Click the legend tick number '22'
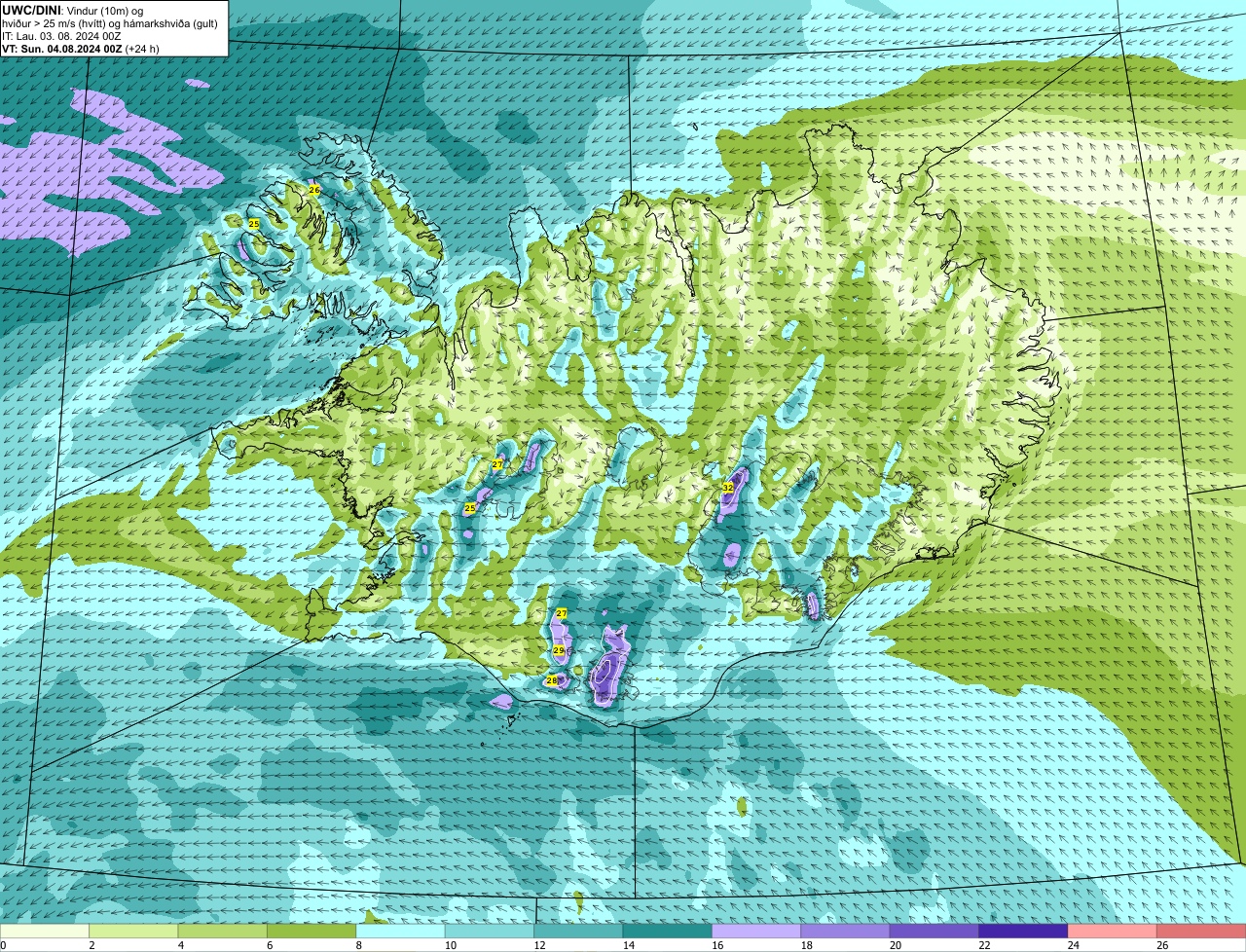Image resolution: width=1246 pixels, height=952 pixels. click(983, 945)
